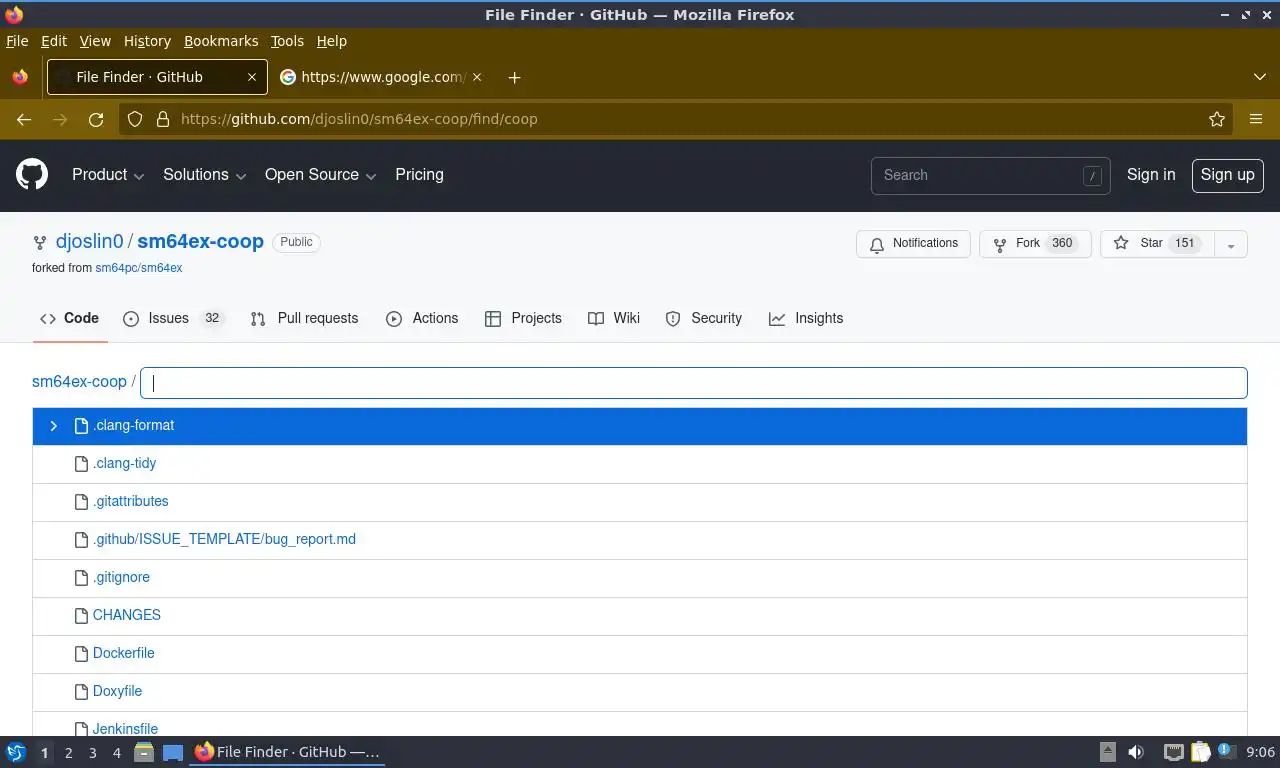The image size is (1280, 768).
Task: Open a new tab with plus
Action: pyautogui.click(x=514, y=77)
